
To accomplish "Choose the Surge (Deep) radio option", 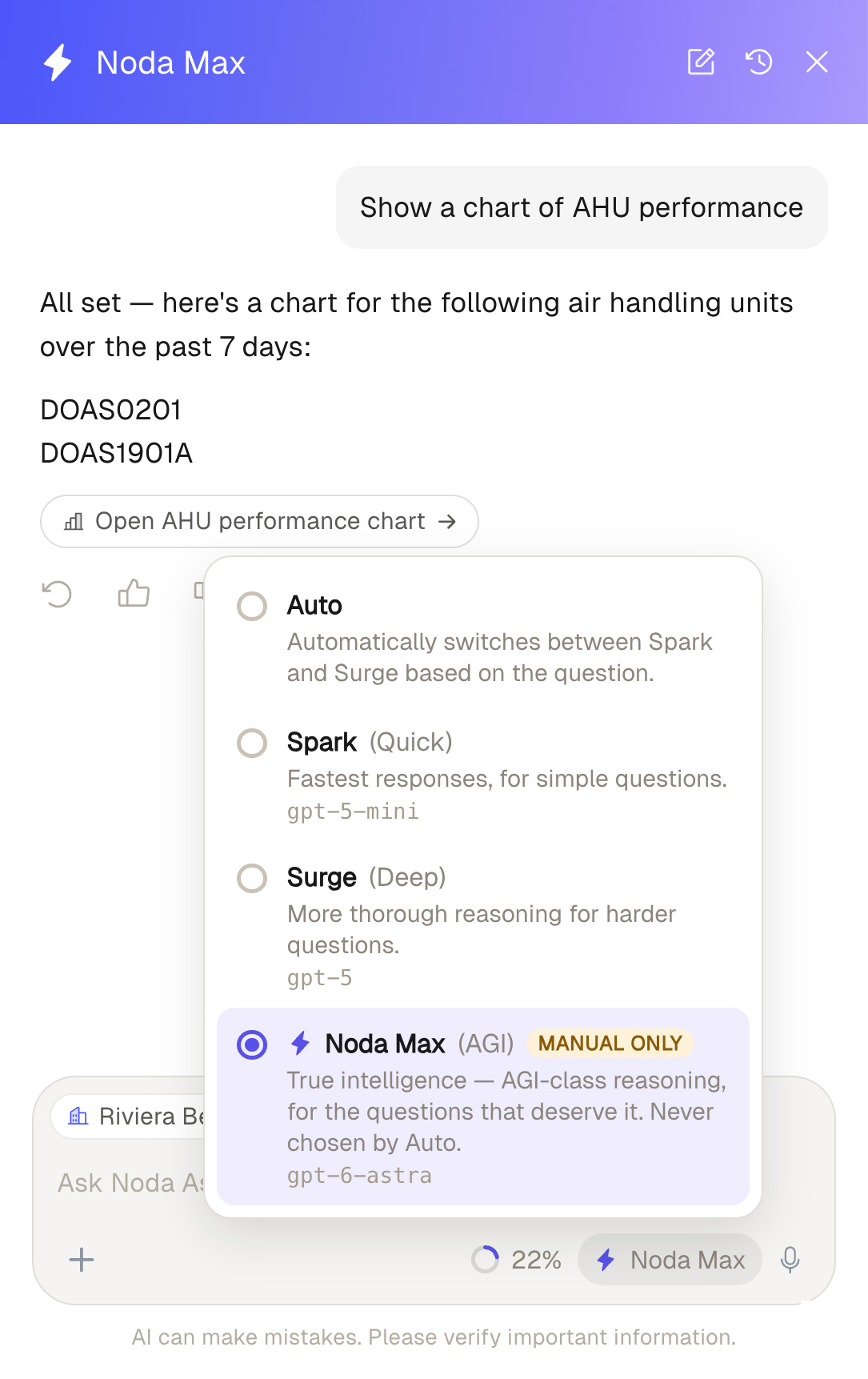I will point(252,878).
